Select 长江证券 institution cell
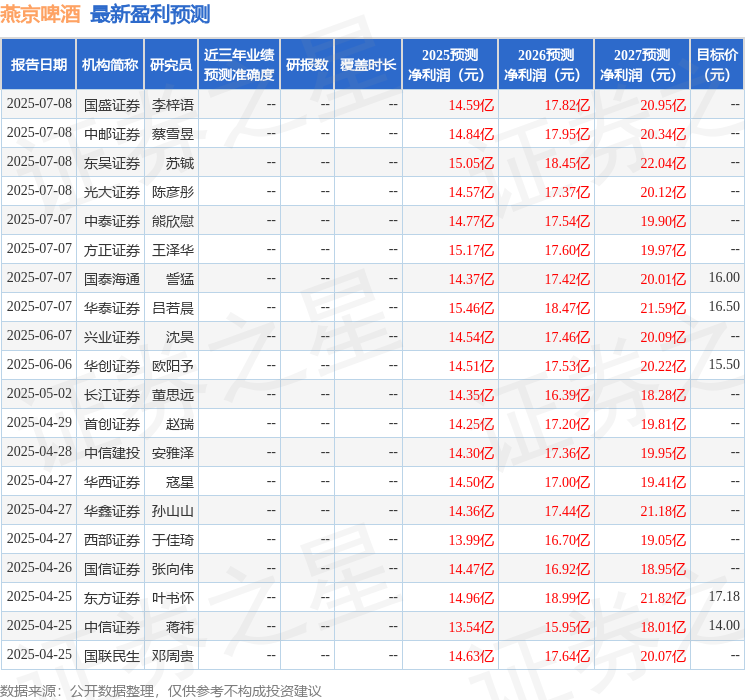 tap(112, 395)
